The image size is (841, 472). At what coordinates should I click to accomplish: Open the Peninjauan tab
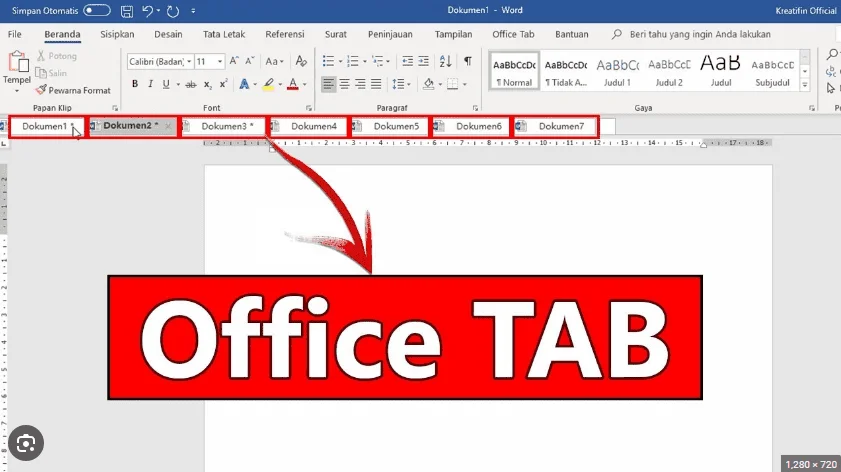coord(390,34)
